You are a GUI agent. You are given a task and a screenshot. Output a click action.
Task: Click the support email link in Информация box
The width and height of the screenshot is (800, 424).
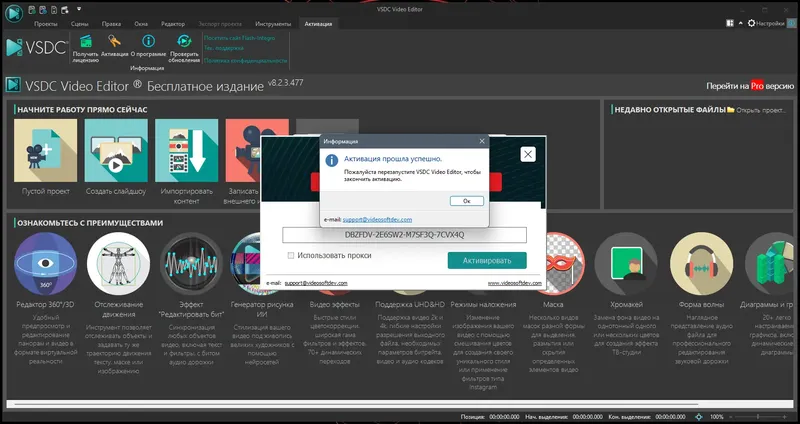pos(377,220)
